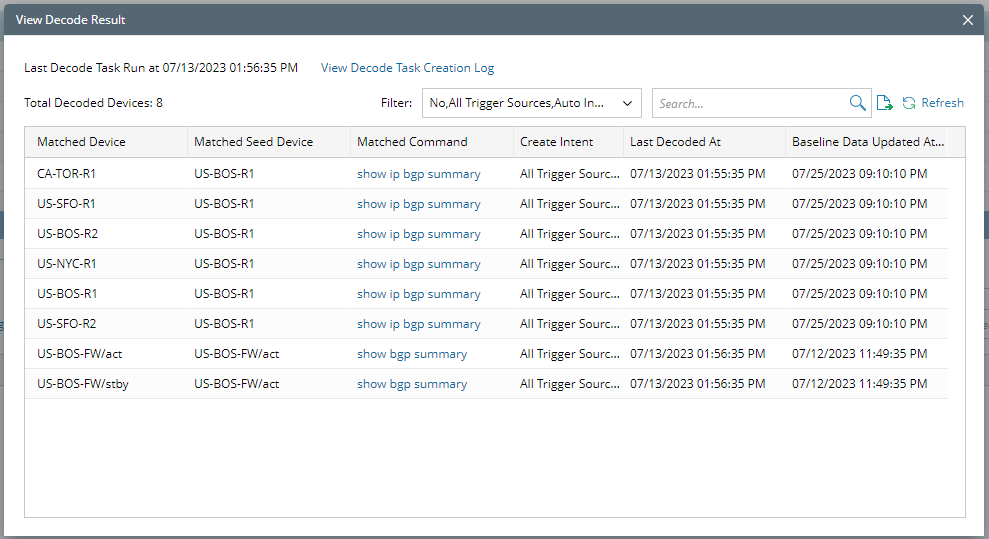Open show ip bgp summary for US-BOS-R2
Image resolution: width=989 pixels, height=539 pixels.
click(419, 234)
